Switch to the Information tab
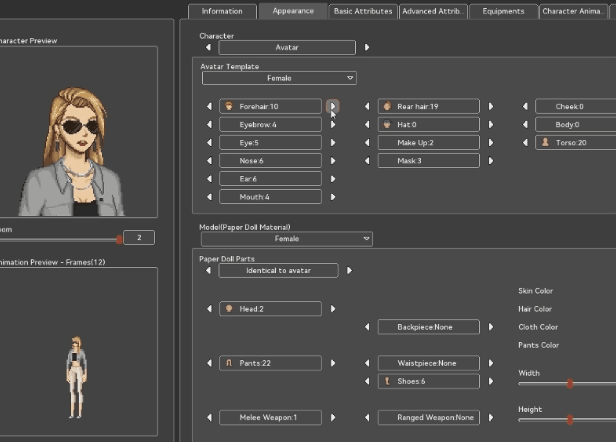 (x=222, y=11)
